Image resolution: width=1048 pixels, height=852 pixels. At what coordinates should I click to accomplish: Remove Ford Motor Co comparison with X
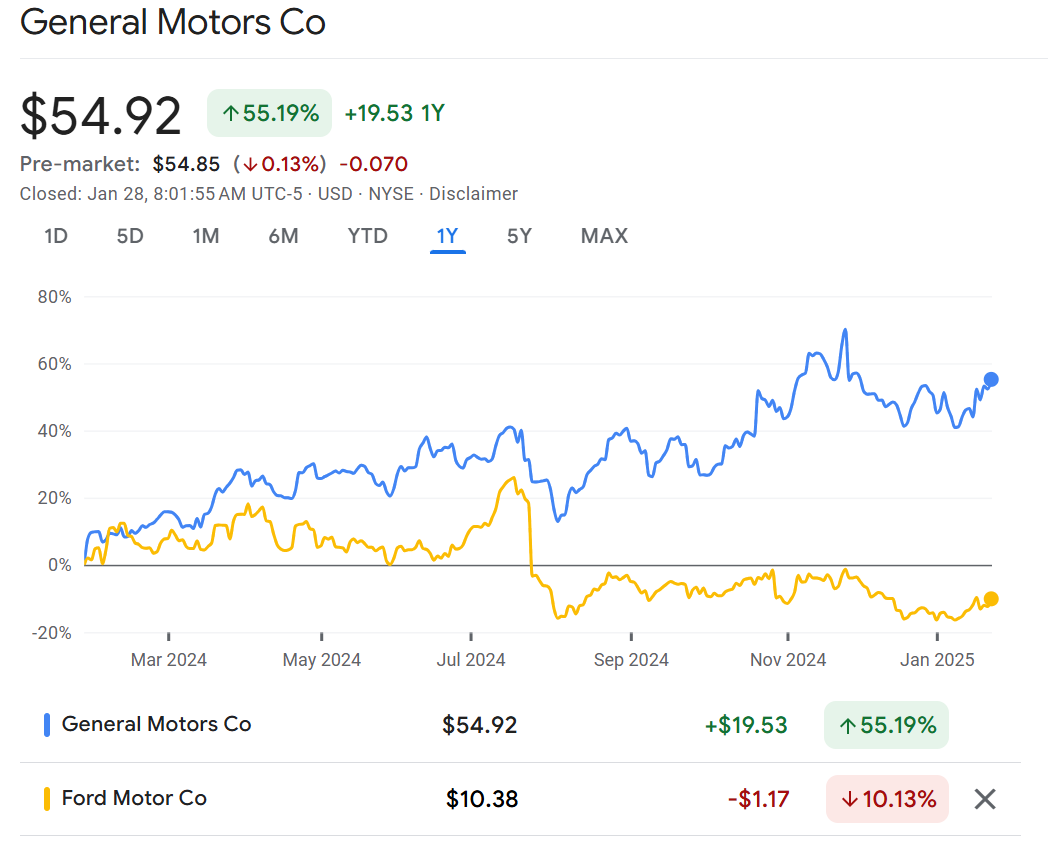coord(985,799)
